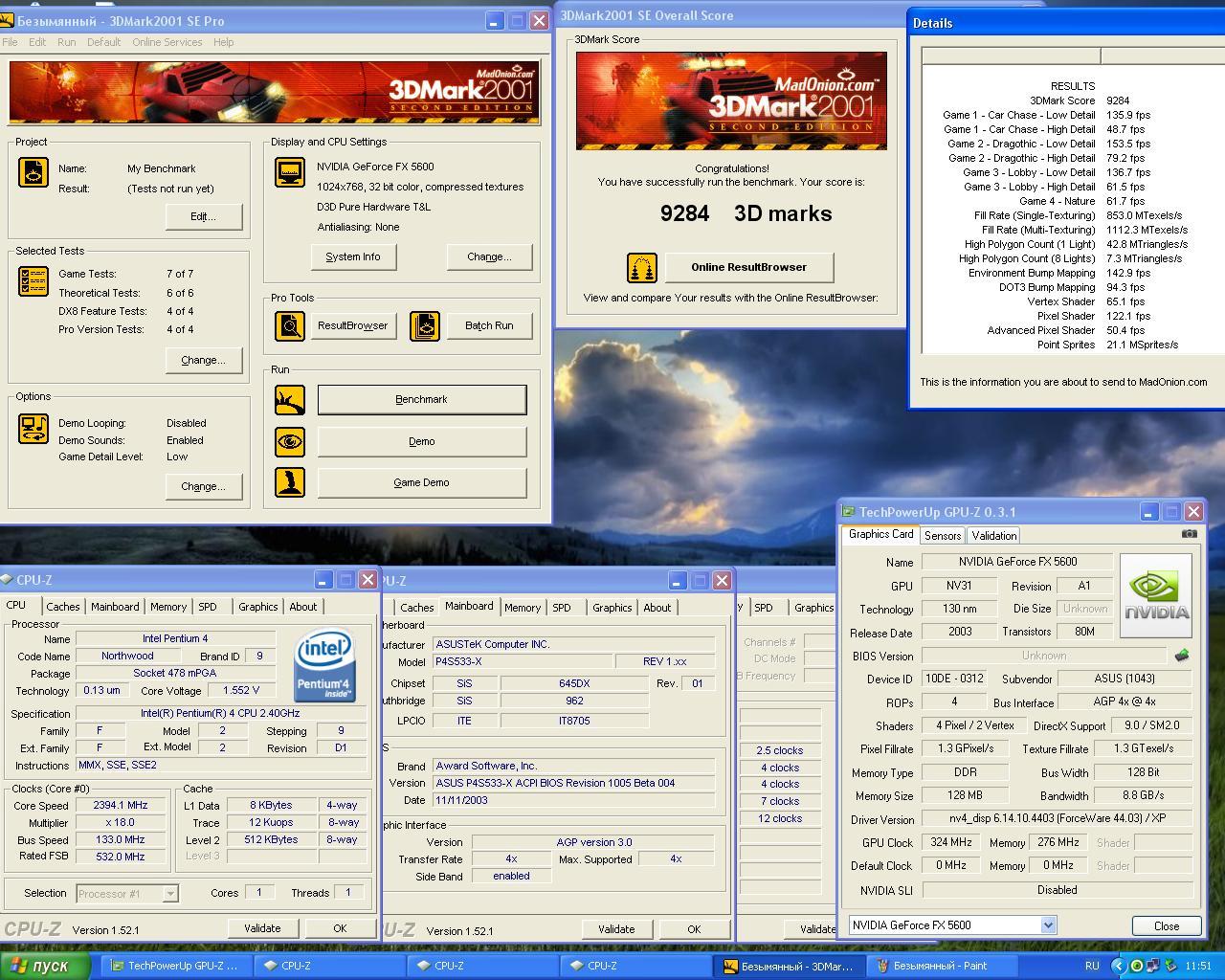Click the Online ResultBrowser button
The image size is (1225, 980).
pyautogui.click(x=749, y=267)
